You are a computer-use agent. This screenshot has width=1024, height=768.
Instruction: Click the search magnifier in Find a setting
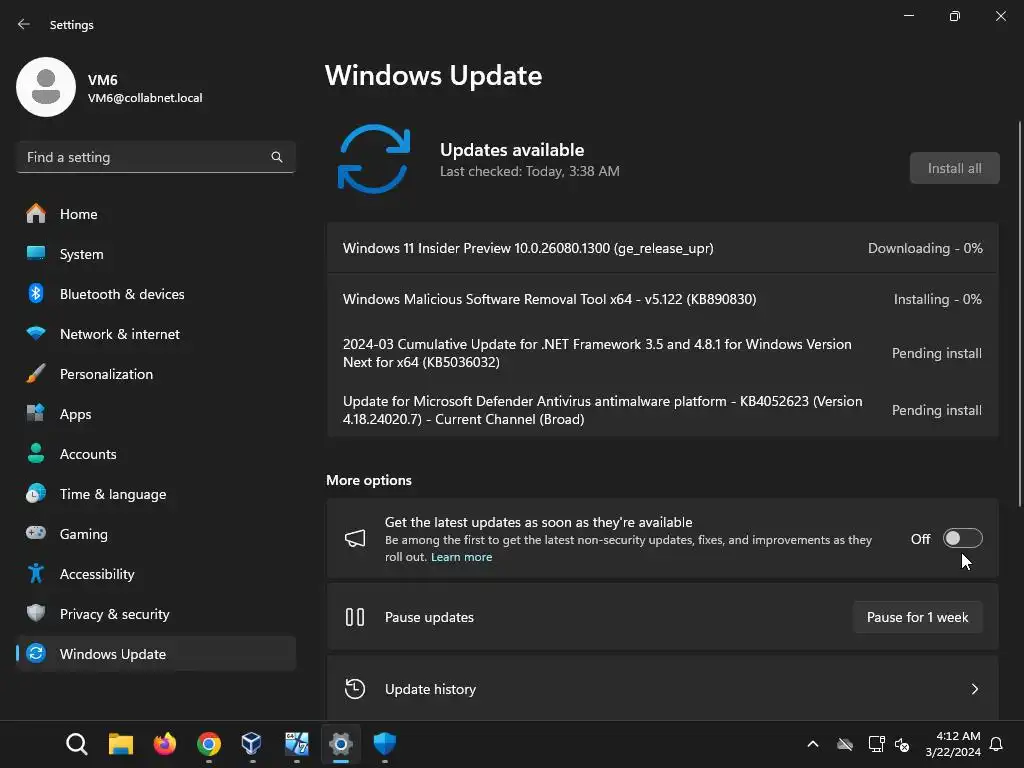tap(277, 157)
